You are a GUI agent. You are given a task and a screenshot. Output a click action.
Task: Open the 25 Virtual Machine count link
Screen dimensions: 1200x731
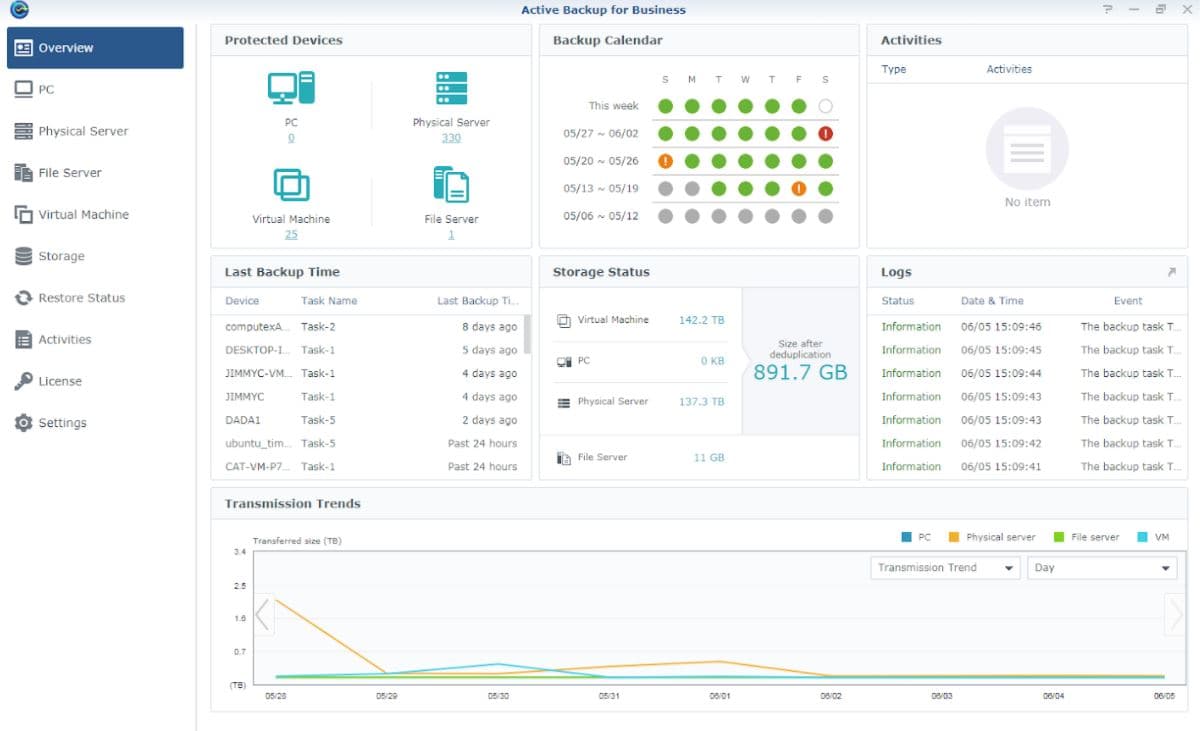291,234
